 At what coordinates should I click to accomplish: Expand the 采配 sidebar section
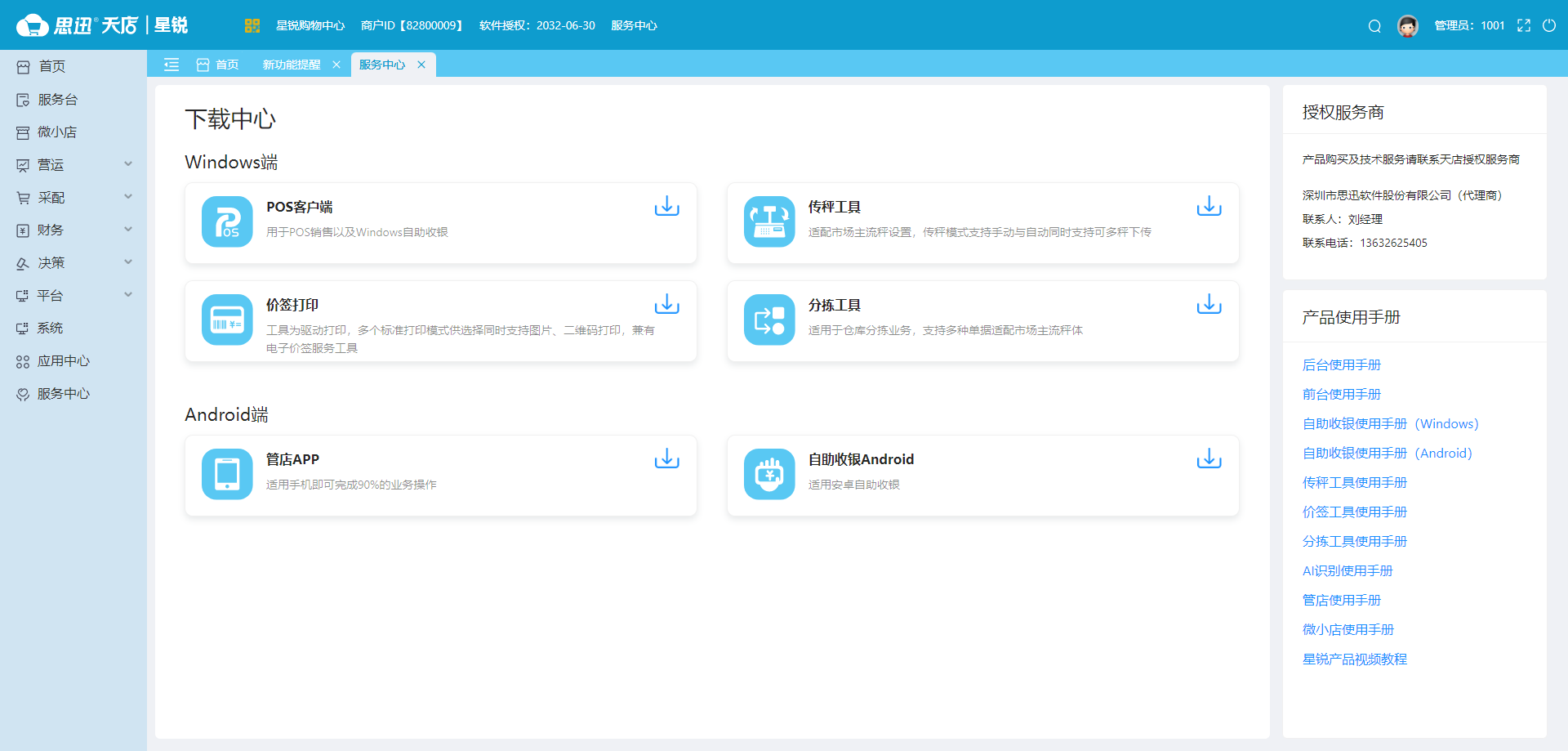pyautogui.click(x=73, y=198)
